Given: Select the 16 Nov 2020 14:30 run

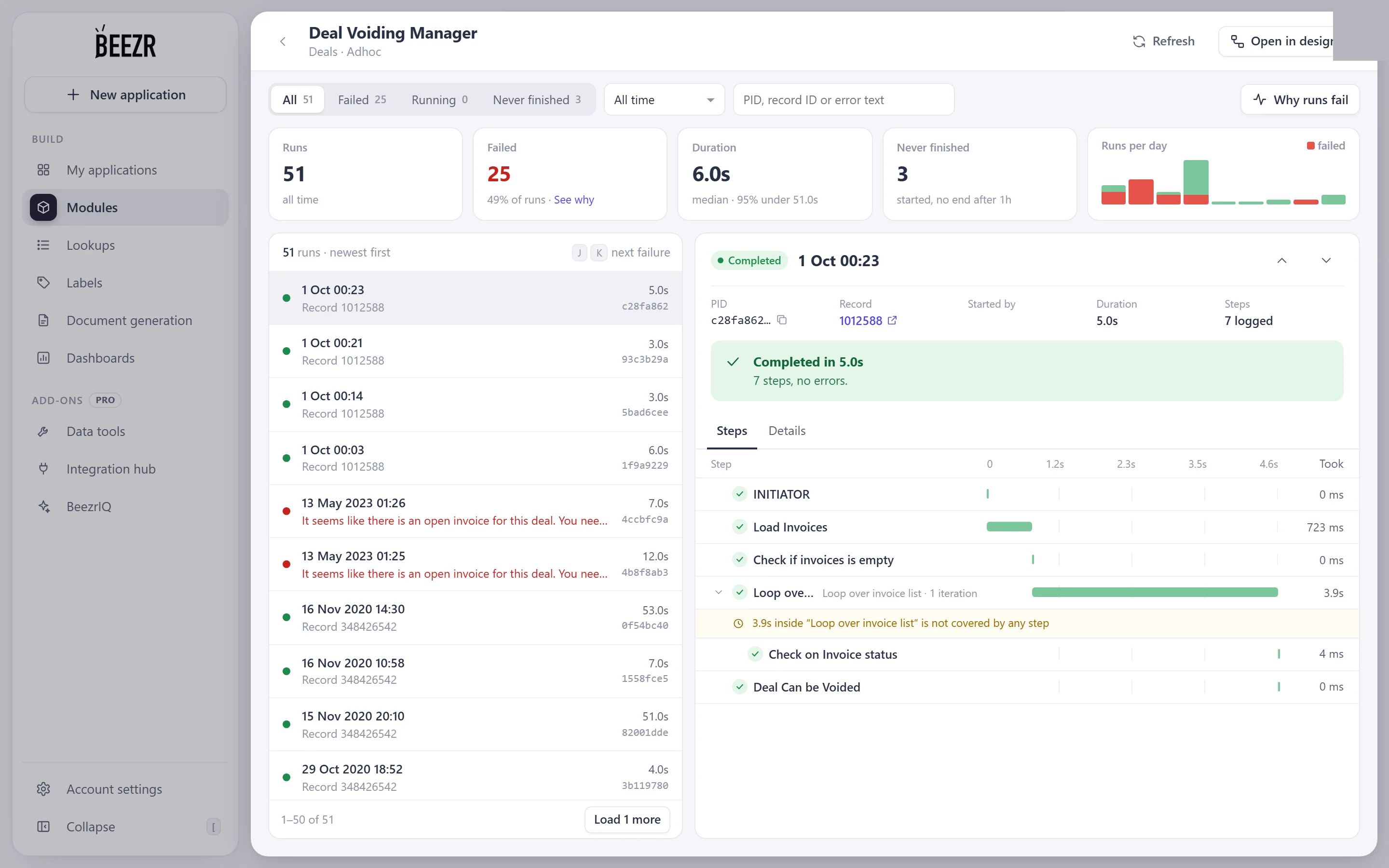Looking at the screenshot, I should 475,618.
